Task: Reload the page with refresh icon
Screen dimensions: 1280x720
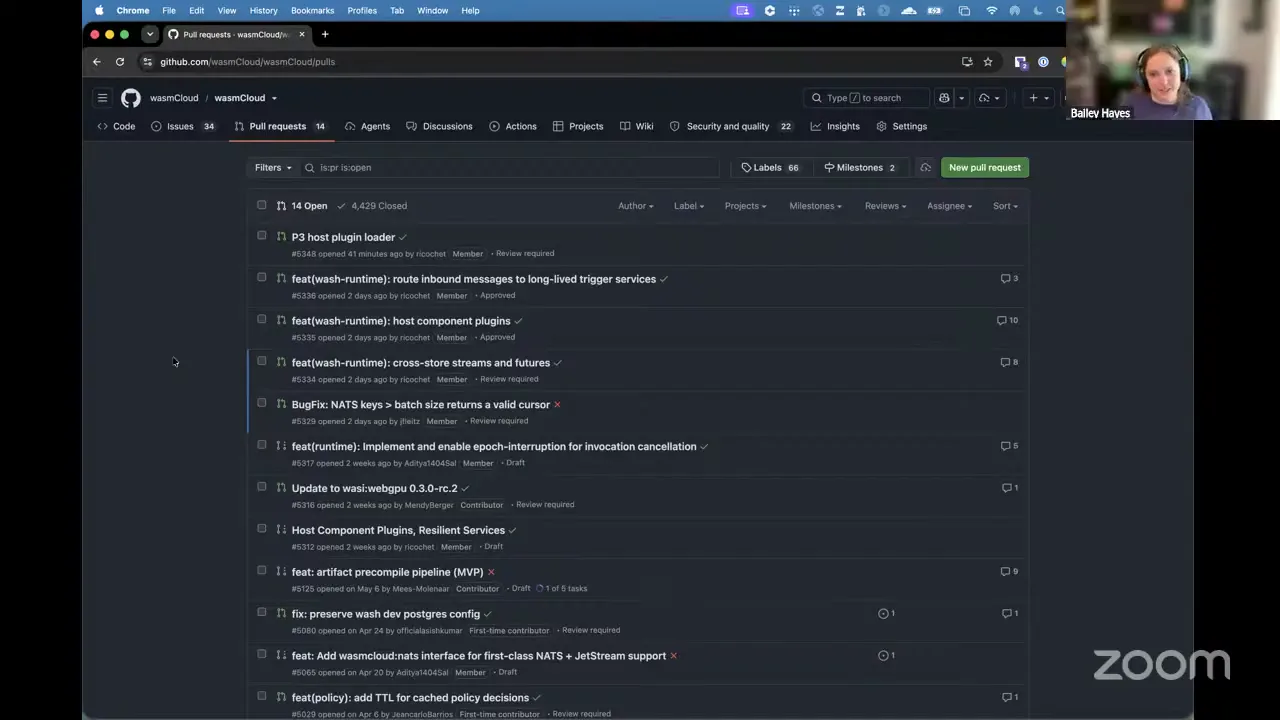Action: (x=120, y=62)
